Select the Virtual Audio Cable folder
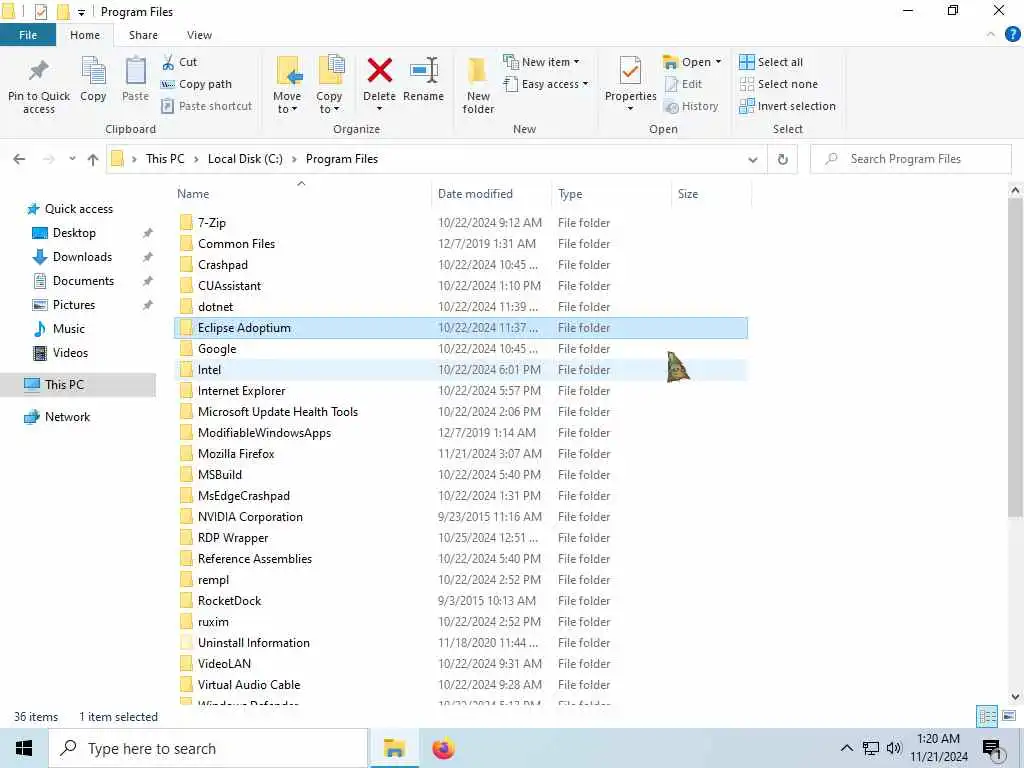1024x768 pixels. [460, 684]
